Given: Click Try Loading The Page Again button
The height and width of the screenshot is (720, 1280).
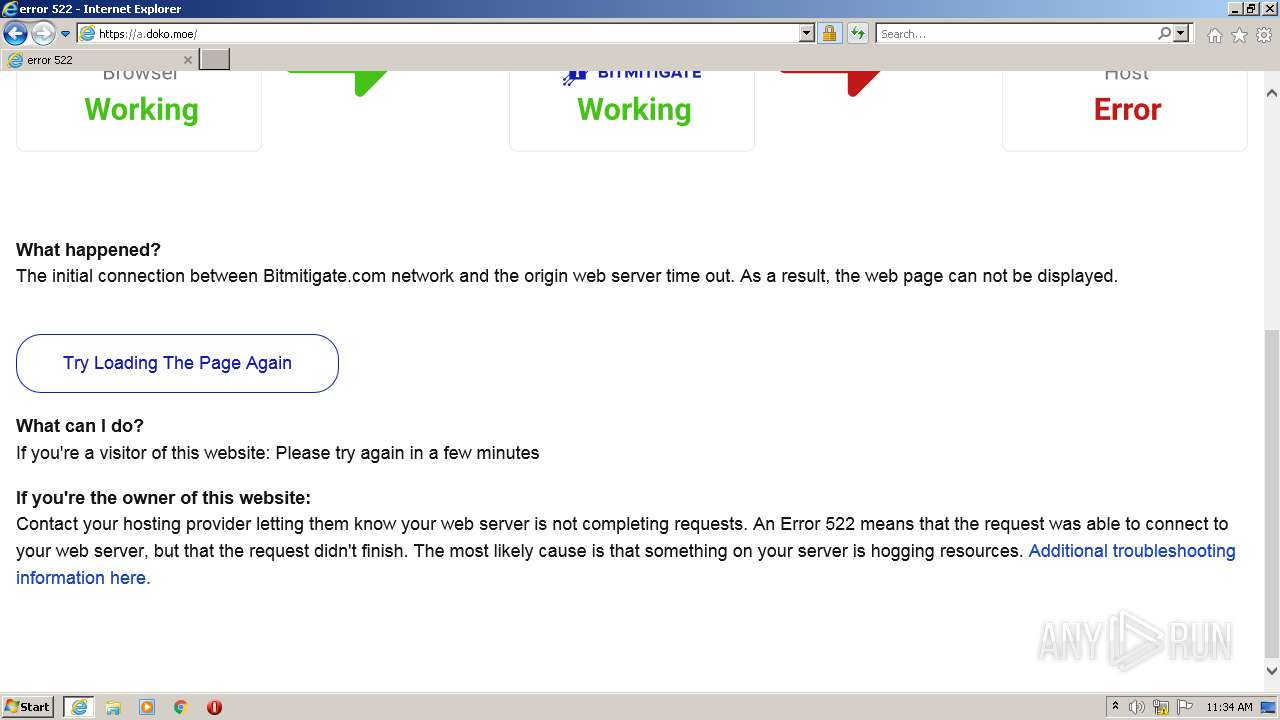Looking at the screenshot, I should 177,363.
